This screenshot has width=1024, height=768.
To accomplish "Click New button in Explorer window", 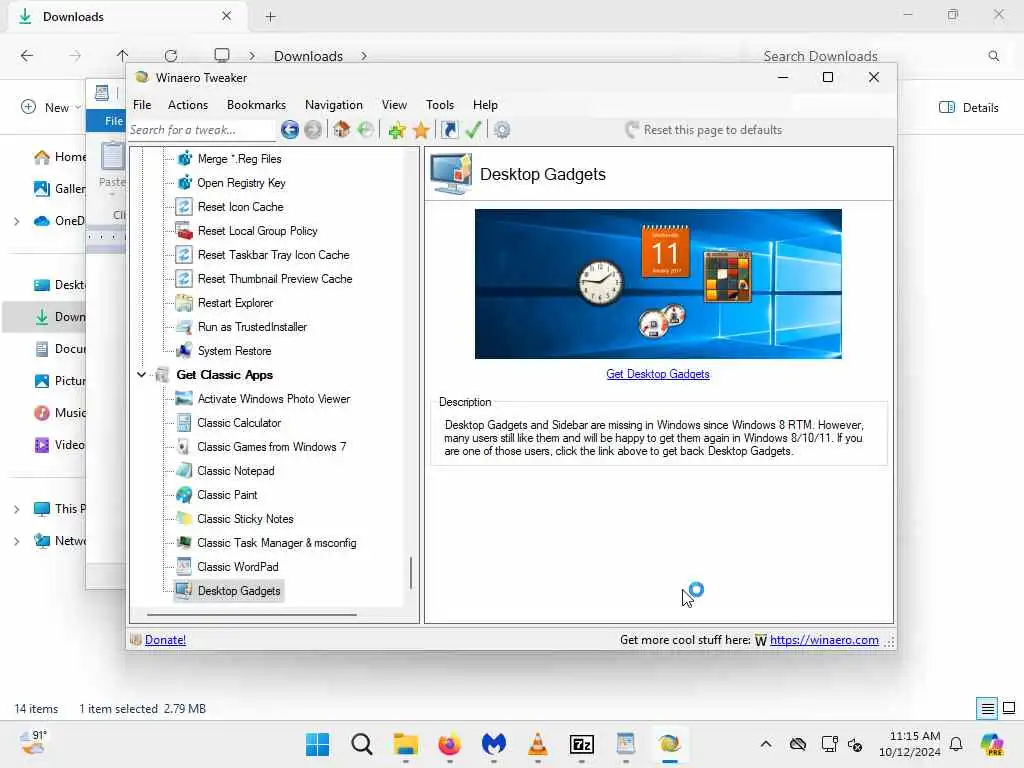I will (50, 108).
